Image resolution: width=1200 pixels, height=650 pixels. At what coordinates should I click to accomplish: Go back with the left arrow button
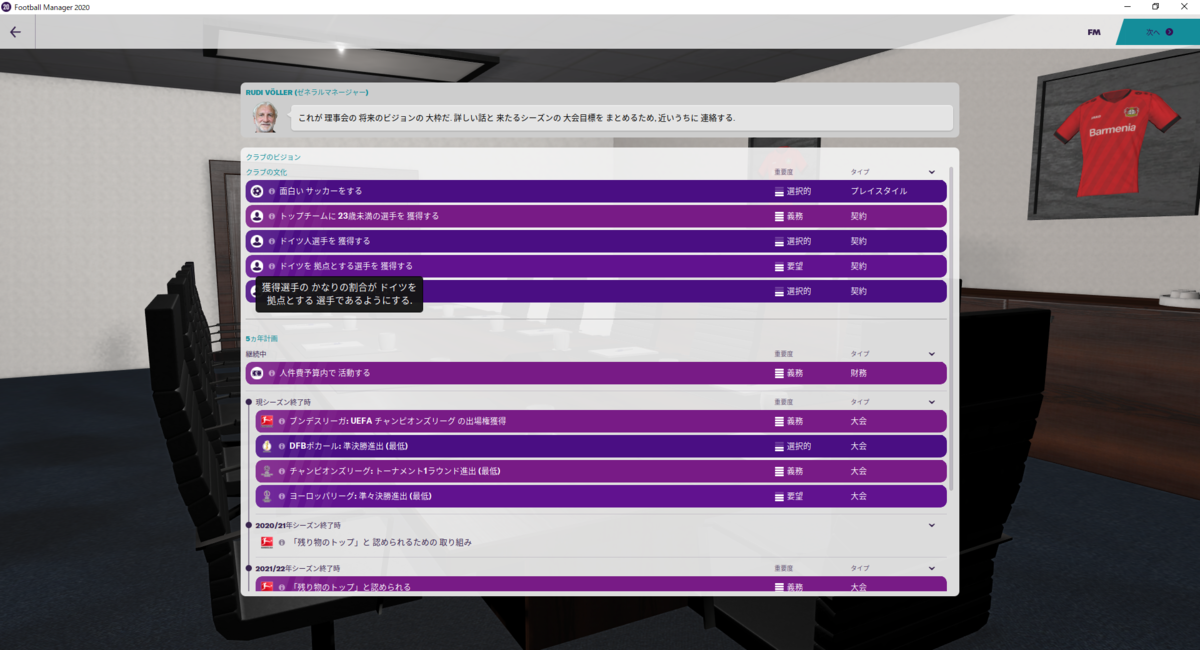[15, 32]
